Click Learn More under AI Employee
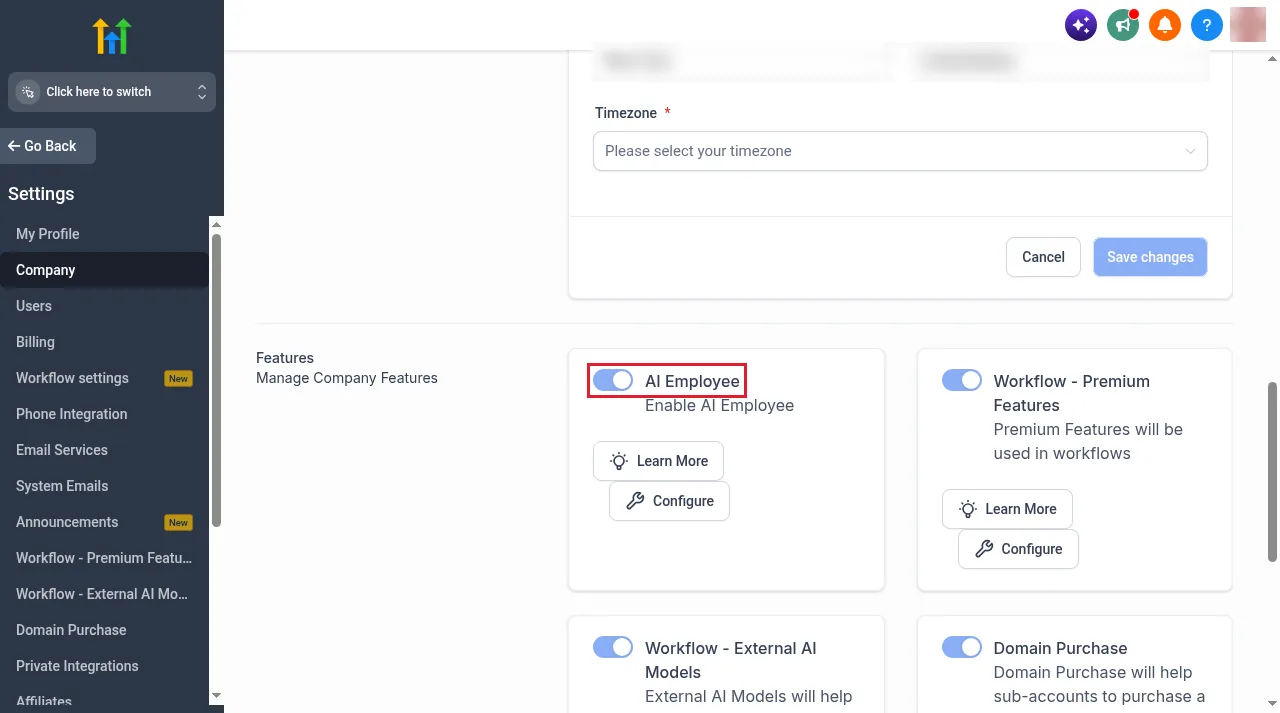Viewport: 1280px width, 713px height. (x=658, y=461)
